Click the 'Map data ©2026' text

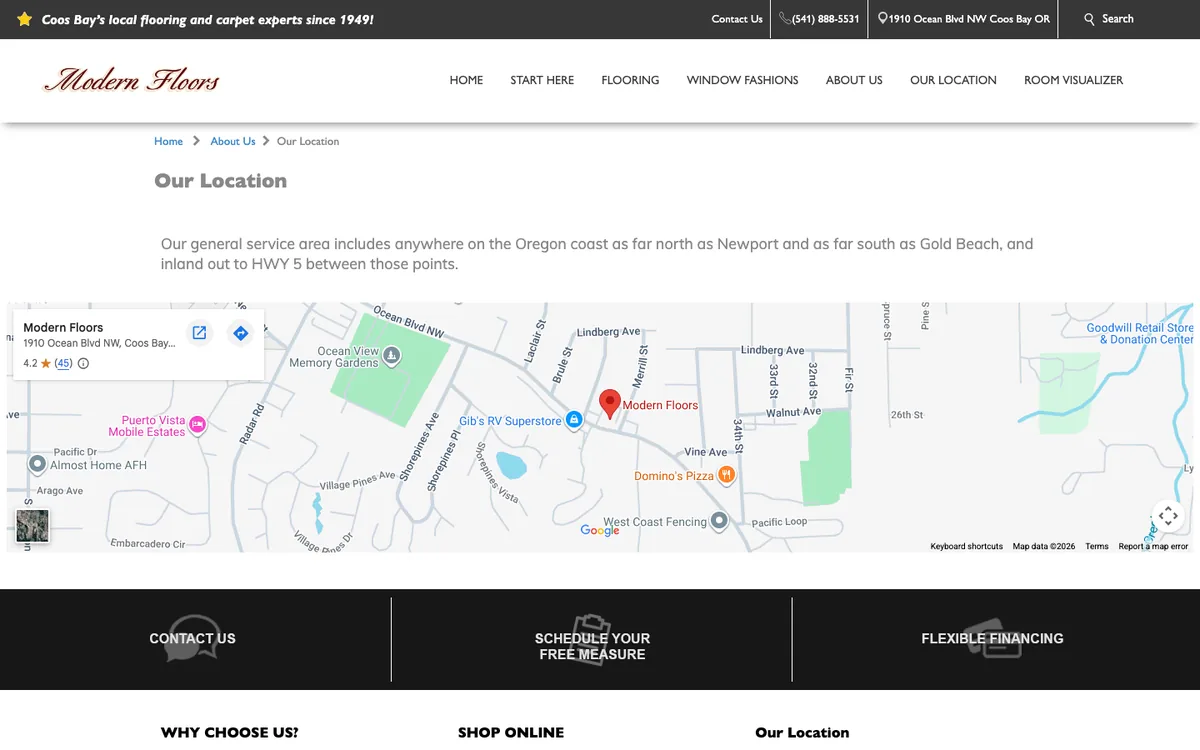click(1044, 546)
